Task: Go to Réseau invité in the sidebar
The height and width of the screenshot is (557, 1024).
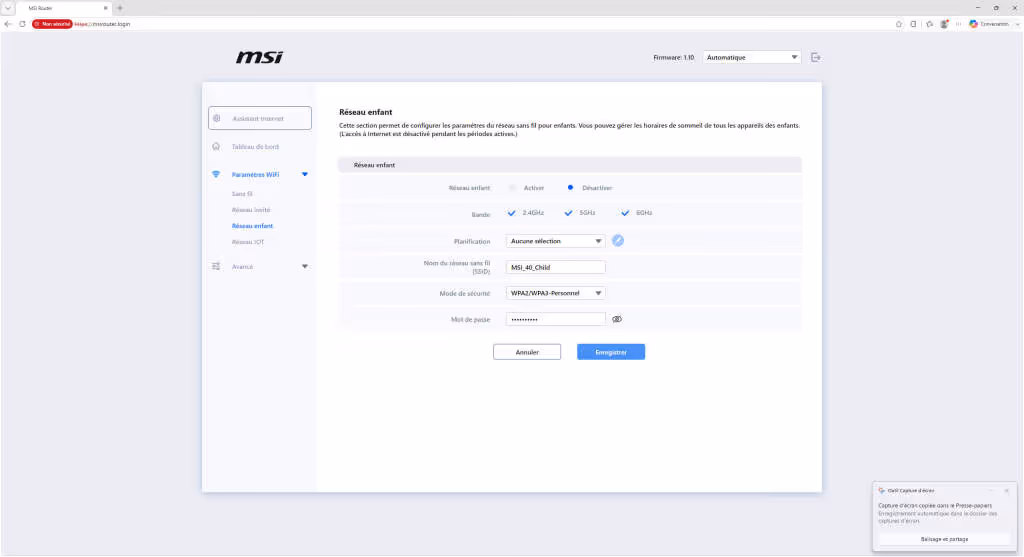Action: [x=251, y=210]
